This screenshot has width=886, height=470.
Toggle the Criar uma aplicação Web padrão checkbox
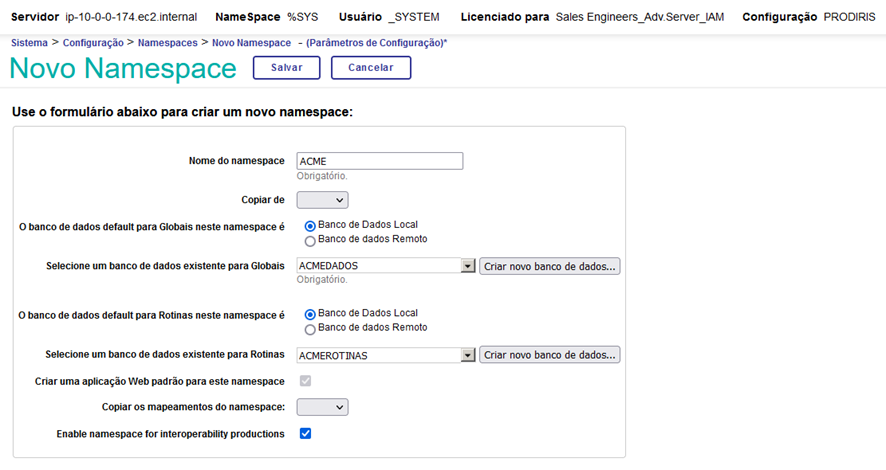(x=305, y=381)
